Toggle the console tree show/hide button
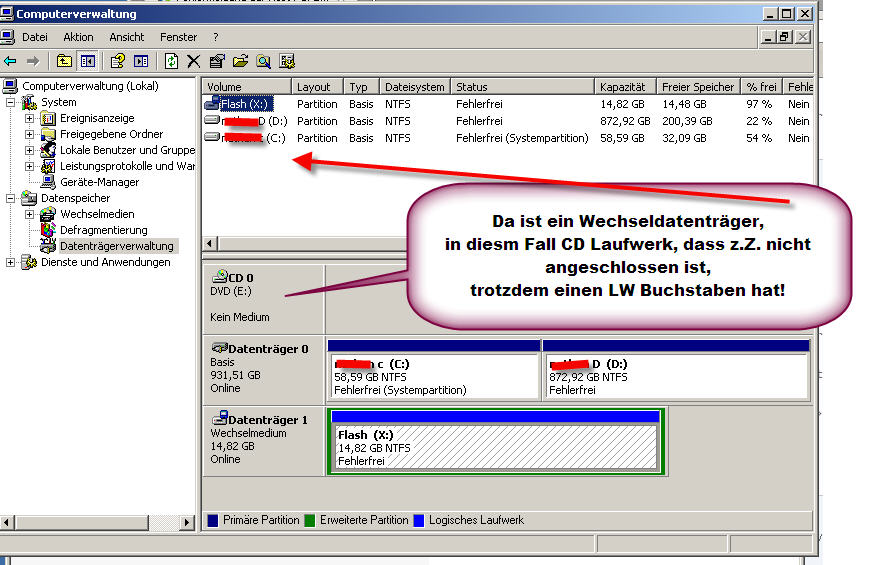881x565 pixels. pyautogui.click(x=87, y=61)
